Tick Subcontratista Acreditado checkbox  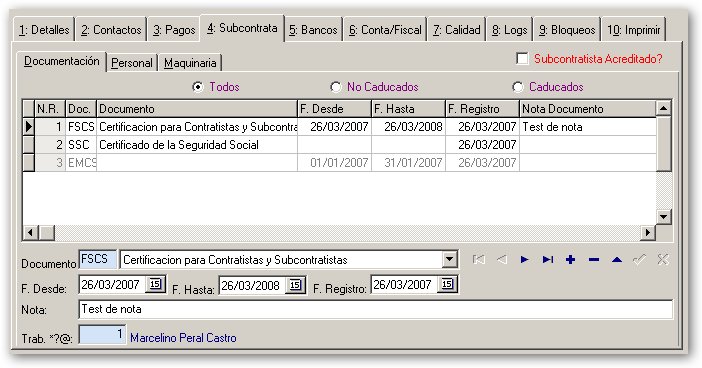click(522, 59)
